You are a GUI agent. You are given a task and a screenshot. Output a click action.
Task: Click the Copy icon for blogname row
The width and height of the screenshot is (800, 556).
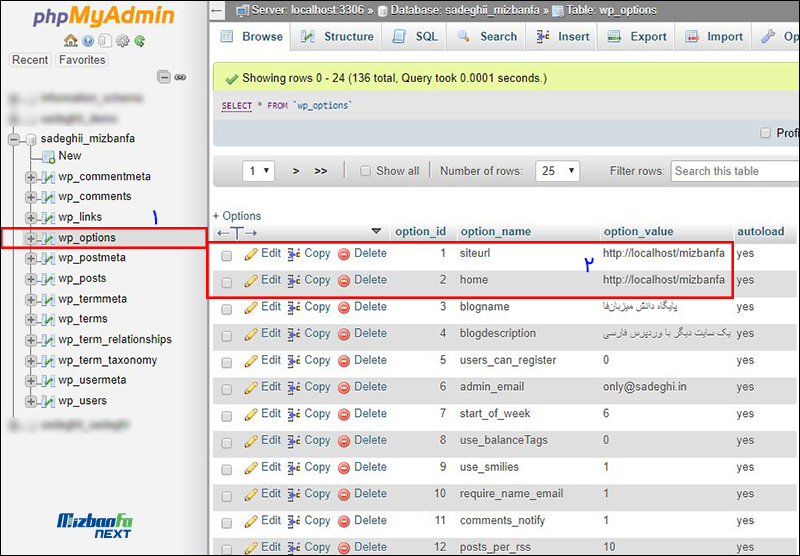click(293, 307)
